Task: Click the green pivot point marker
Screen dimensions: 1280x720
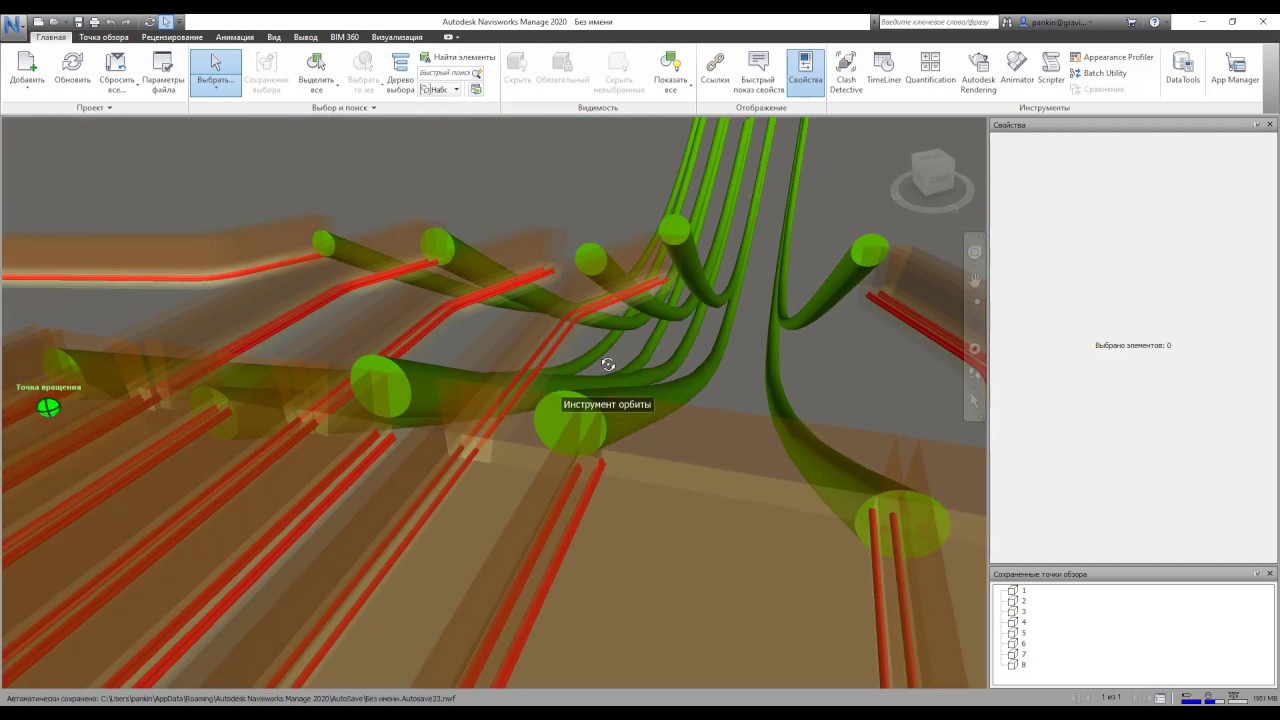Action: click(48, 407)
